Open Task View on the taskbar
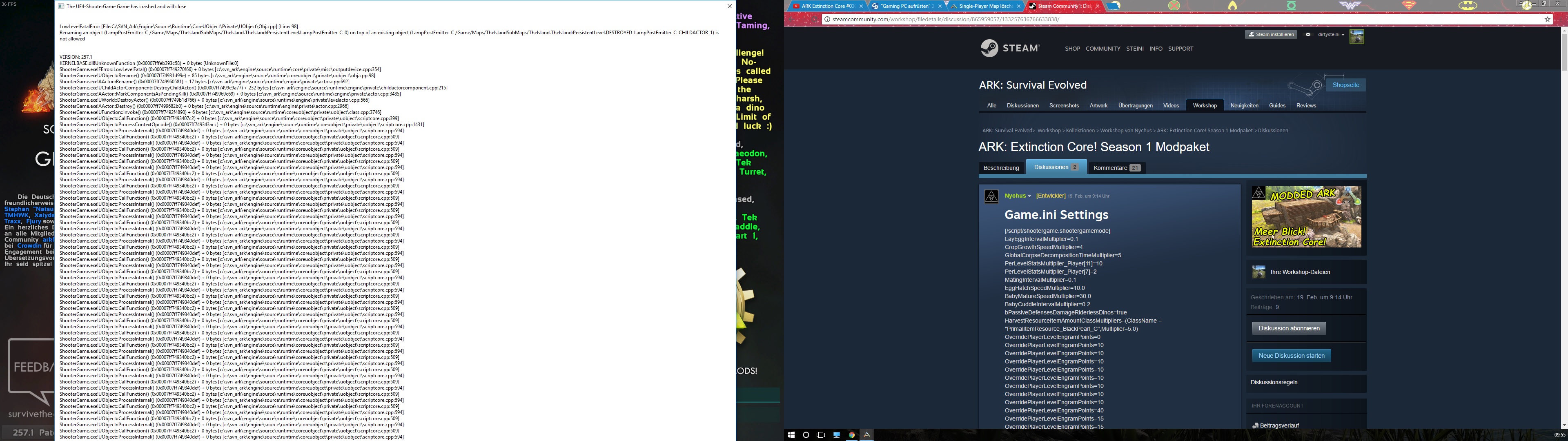This screenshot has width=1568, height=441. [x=820, y=435]
